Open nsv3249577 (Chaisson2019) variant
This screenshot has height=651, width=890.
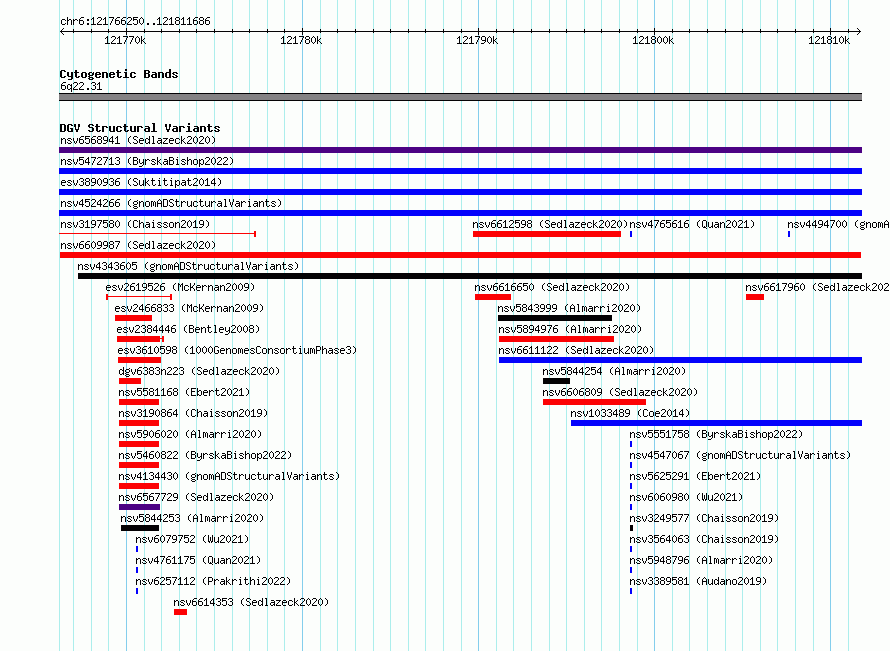pyautogui.click(x=704, y=518)
